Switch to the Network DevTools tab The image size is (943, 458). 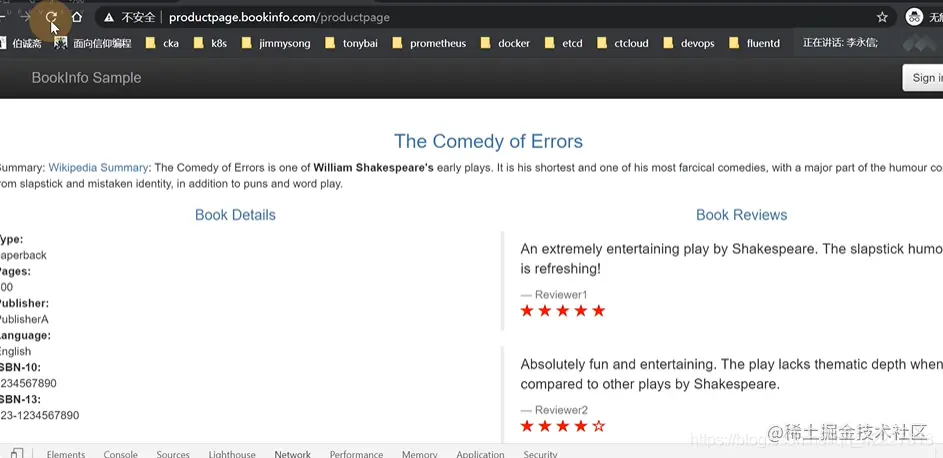(x=293, y=454)
